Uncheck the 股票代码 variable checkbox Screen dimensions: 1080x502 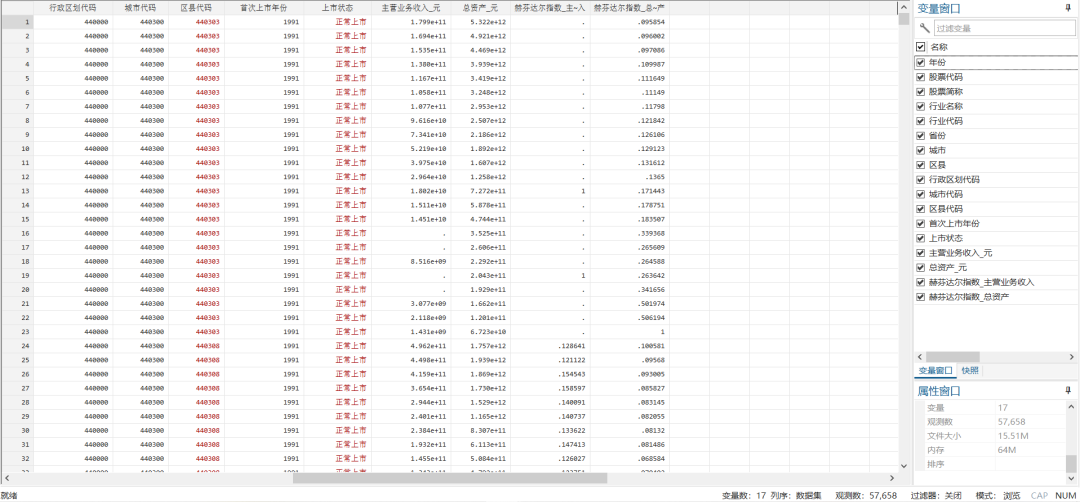click(921, 76)
